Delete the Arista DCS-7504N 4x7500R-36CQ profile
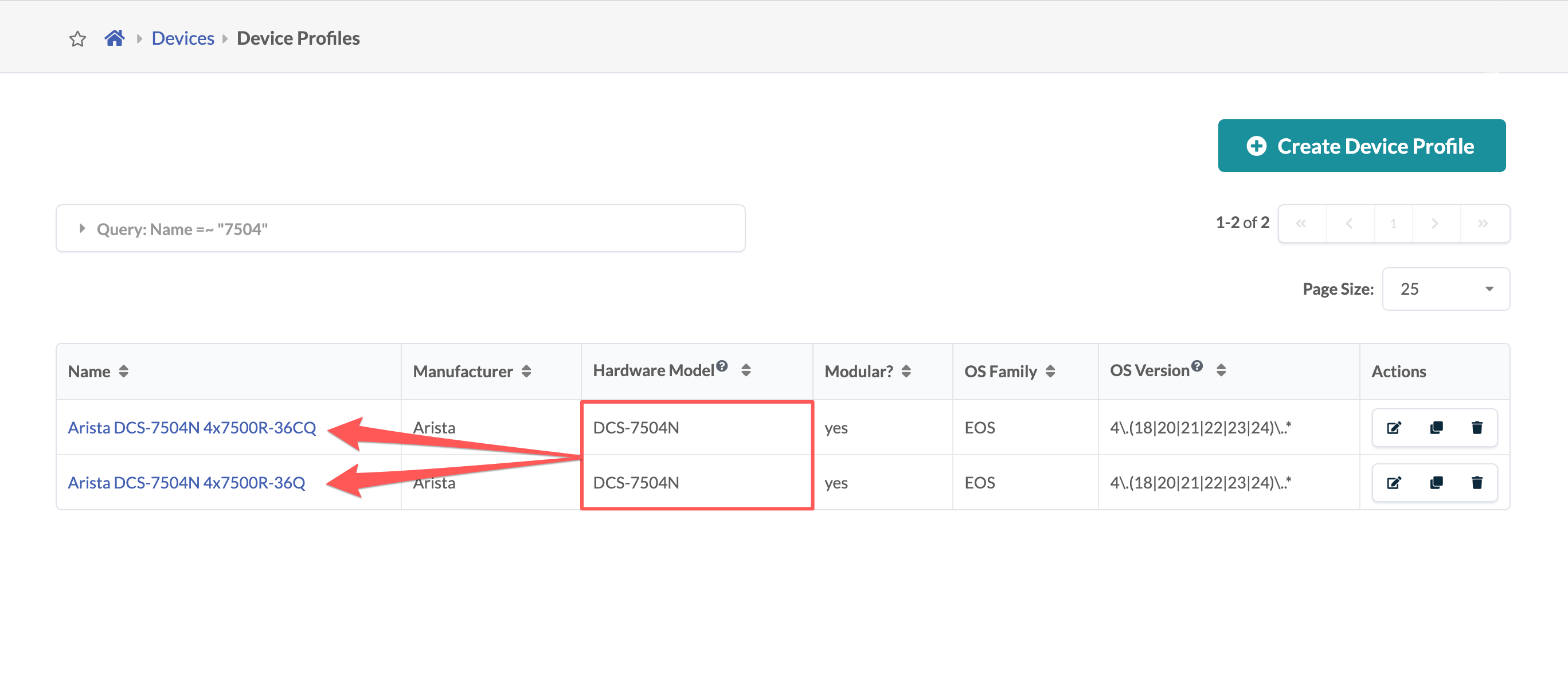1568x680 pixels. coord(1477,427)
